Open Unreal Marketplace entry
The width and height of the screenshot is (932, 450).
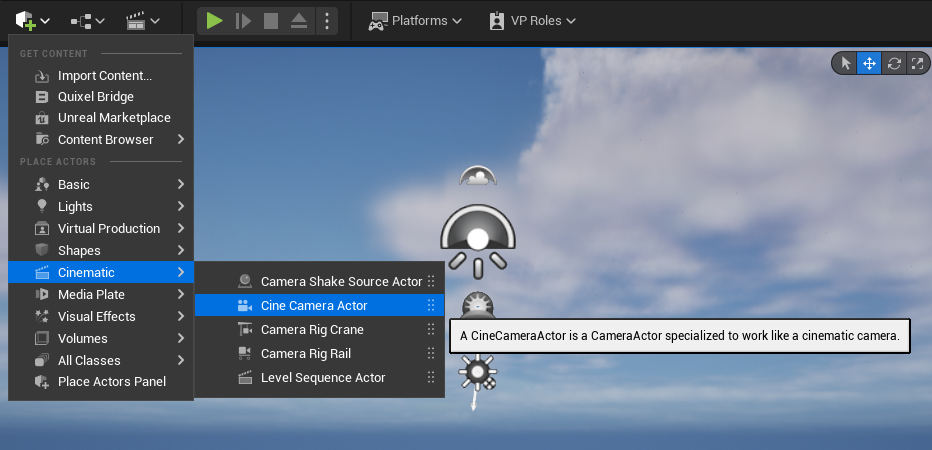[101, 118]
